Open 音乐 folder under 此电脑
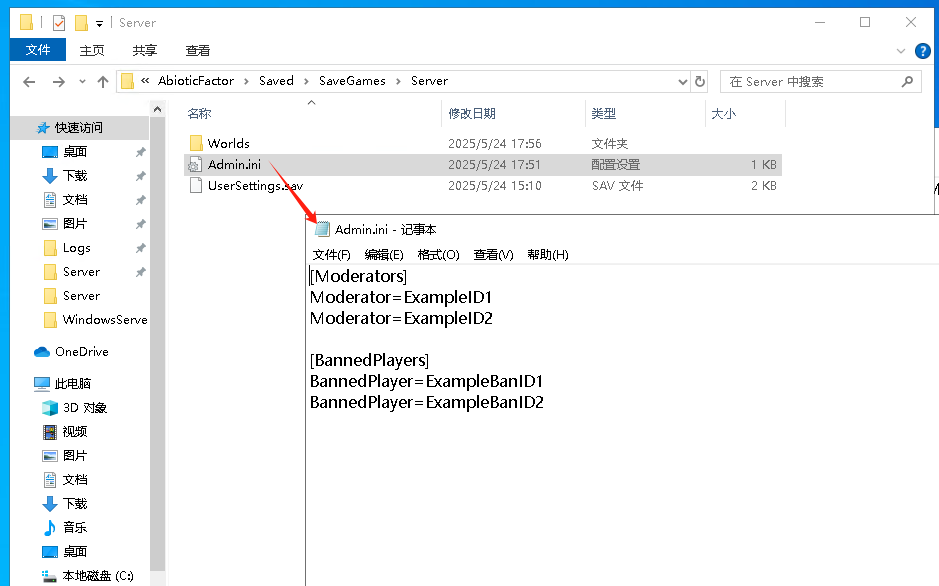 [x=75, y=527]
